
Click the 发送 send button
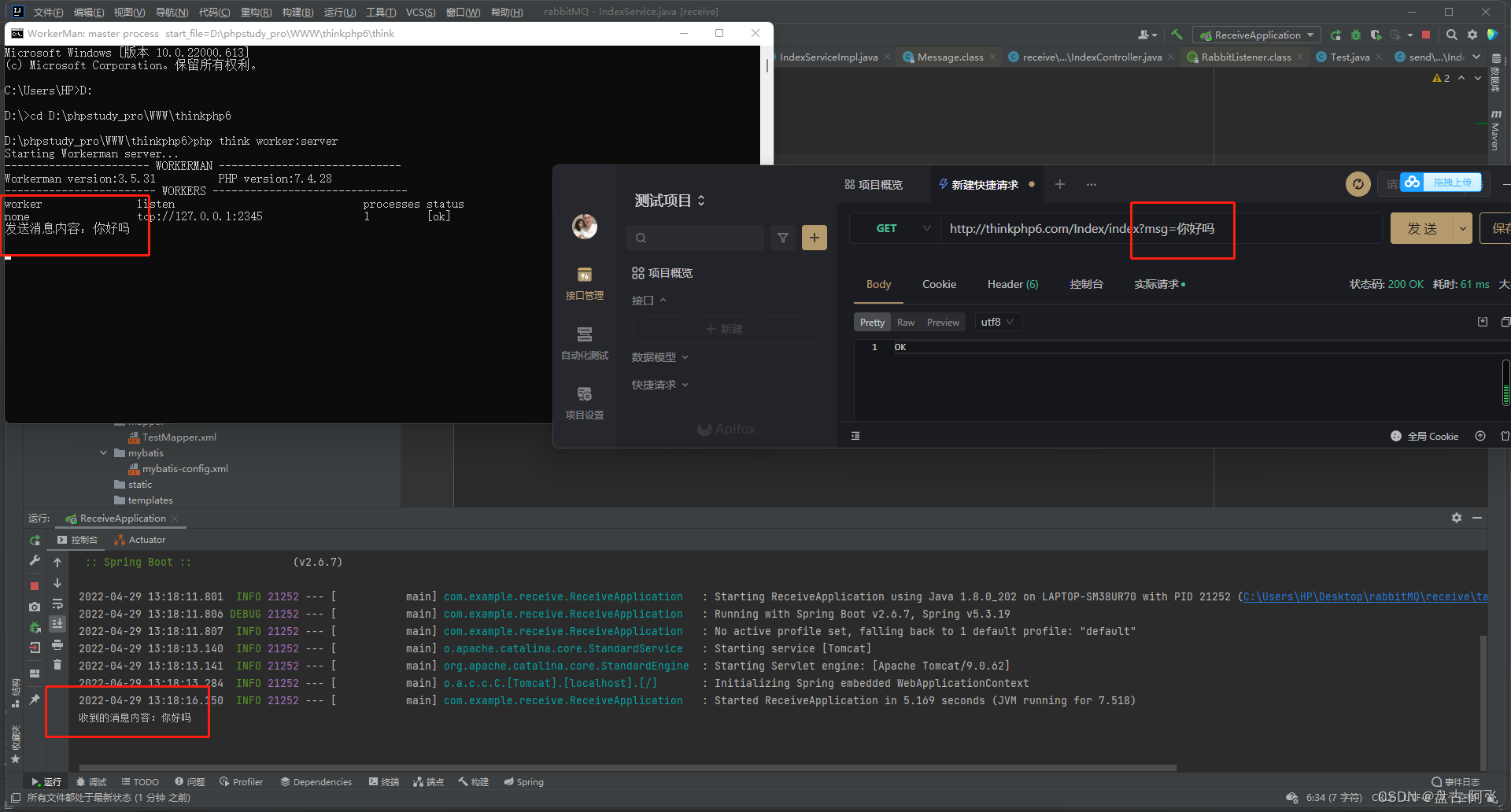click(x=1424, y=228)
